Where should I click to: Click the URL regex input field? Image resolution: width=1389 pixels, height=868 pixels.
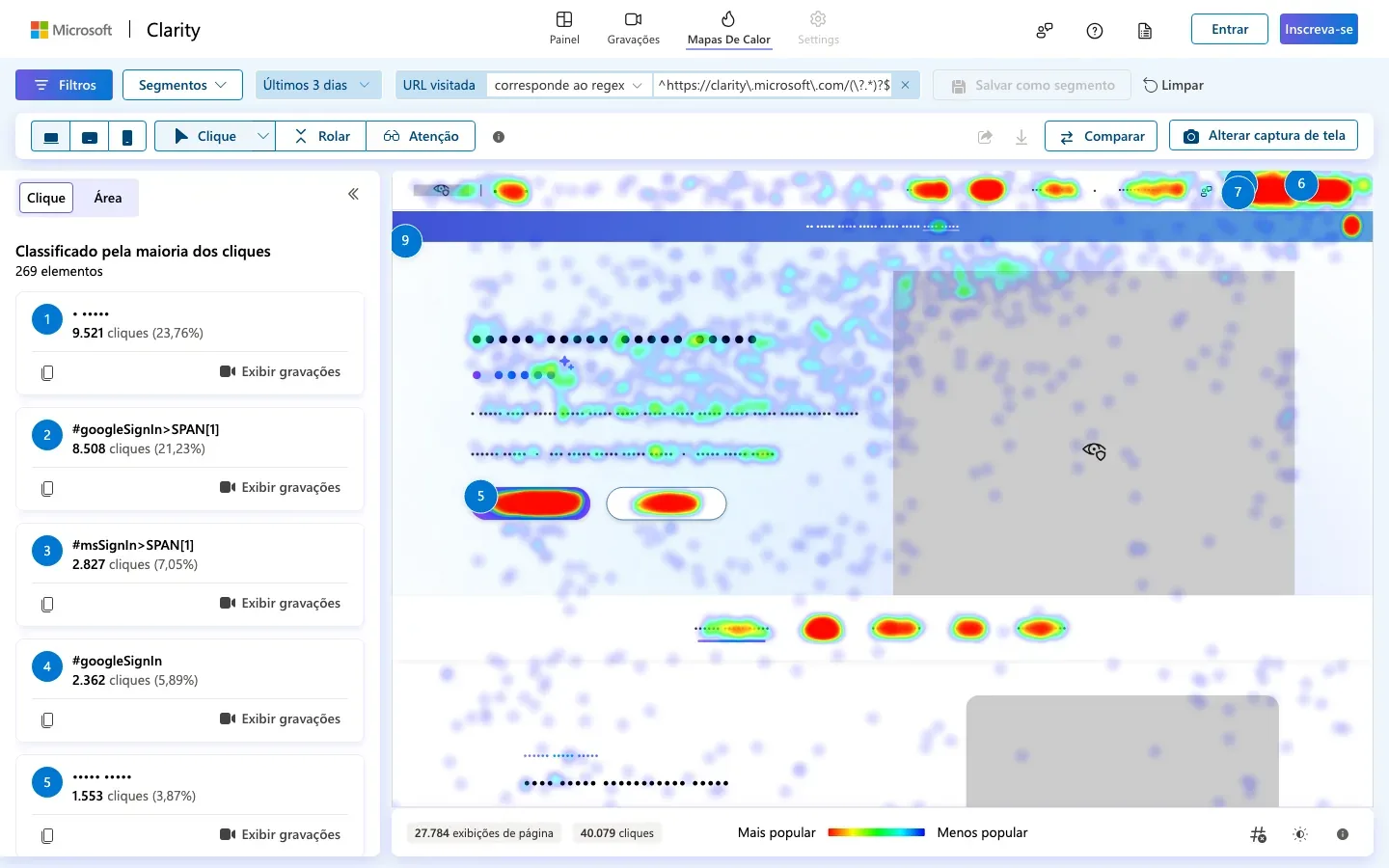(x=774, y=85)
